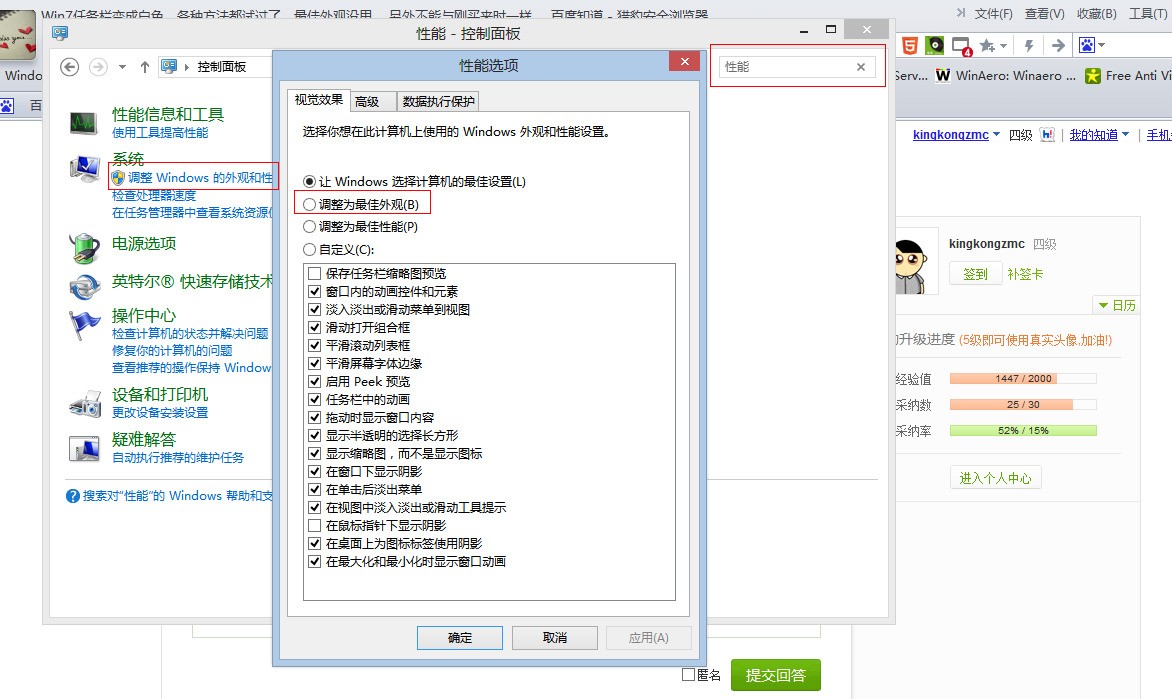Expand the 日历 calendar dropdown

[x=1102, y=305]
